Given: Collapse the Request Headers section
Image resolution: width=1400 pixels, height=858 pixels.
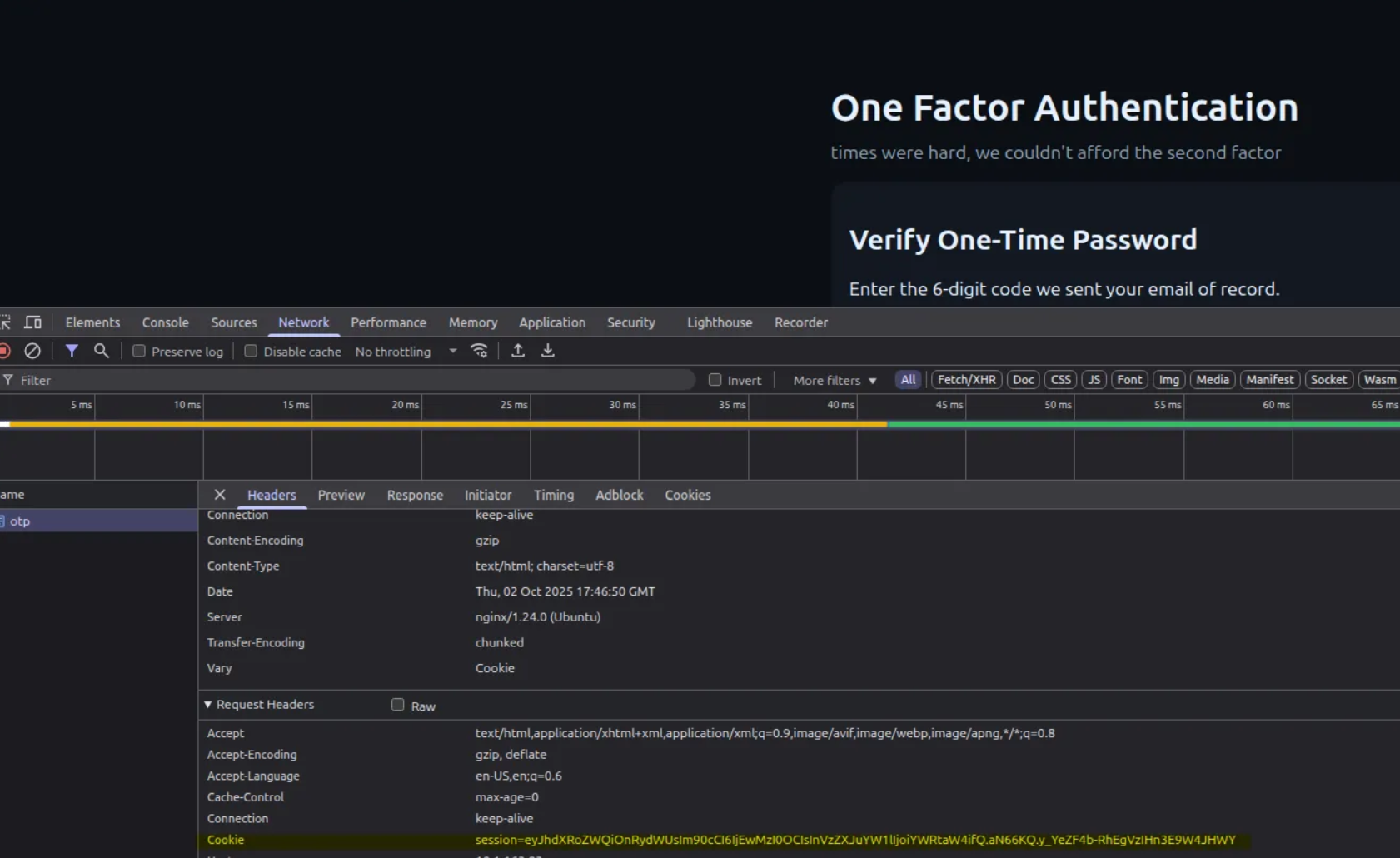Looking at the screenshot, I should coord(207,704).
